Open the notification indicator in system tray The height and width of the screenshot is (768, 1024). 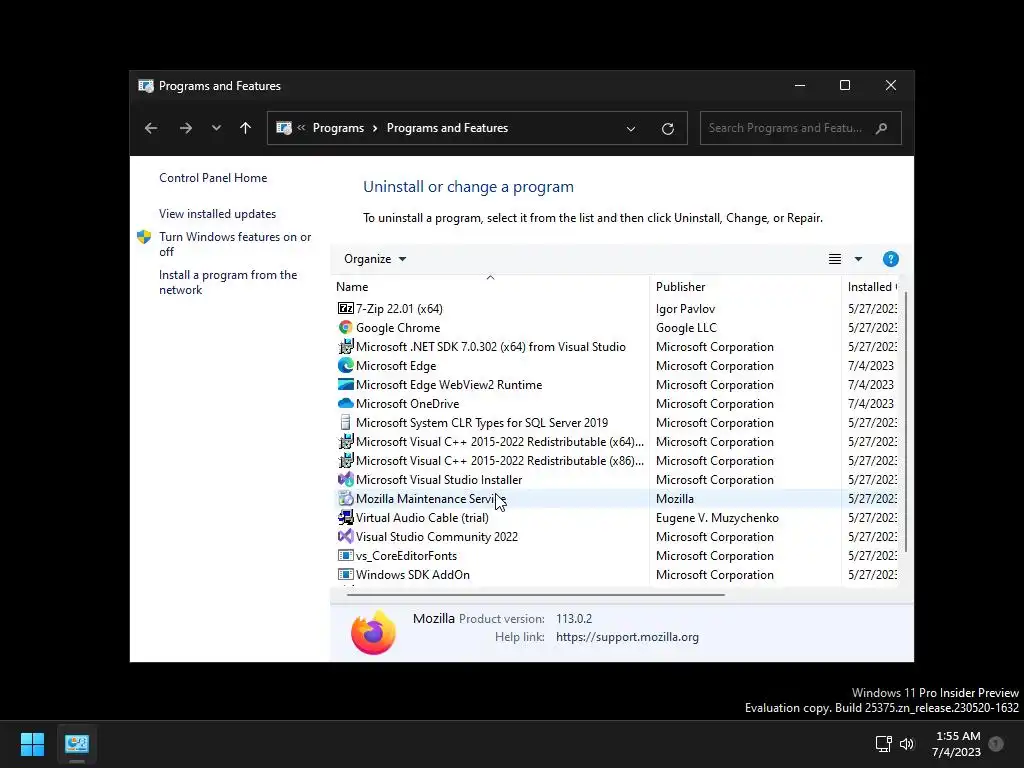pos(996,743)
